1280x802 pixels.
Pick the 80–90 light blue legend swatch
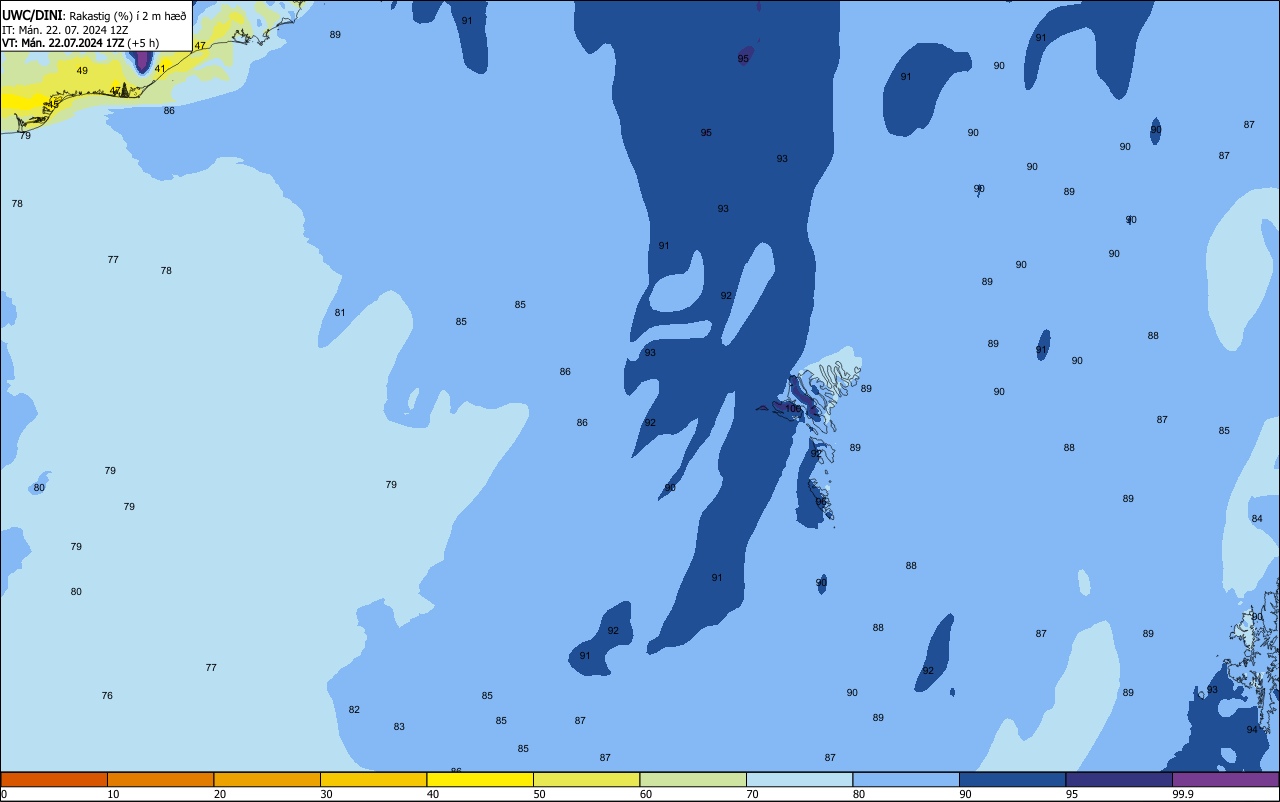coord(906,779)
